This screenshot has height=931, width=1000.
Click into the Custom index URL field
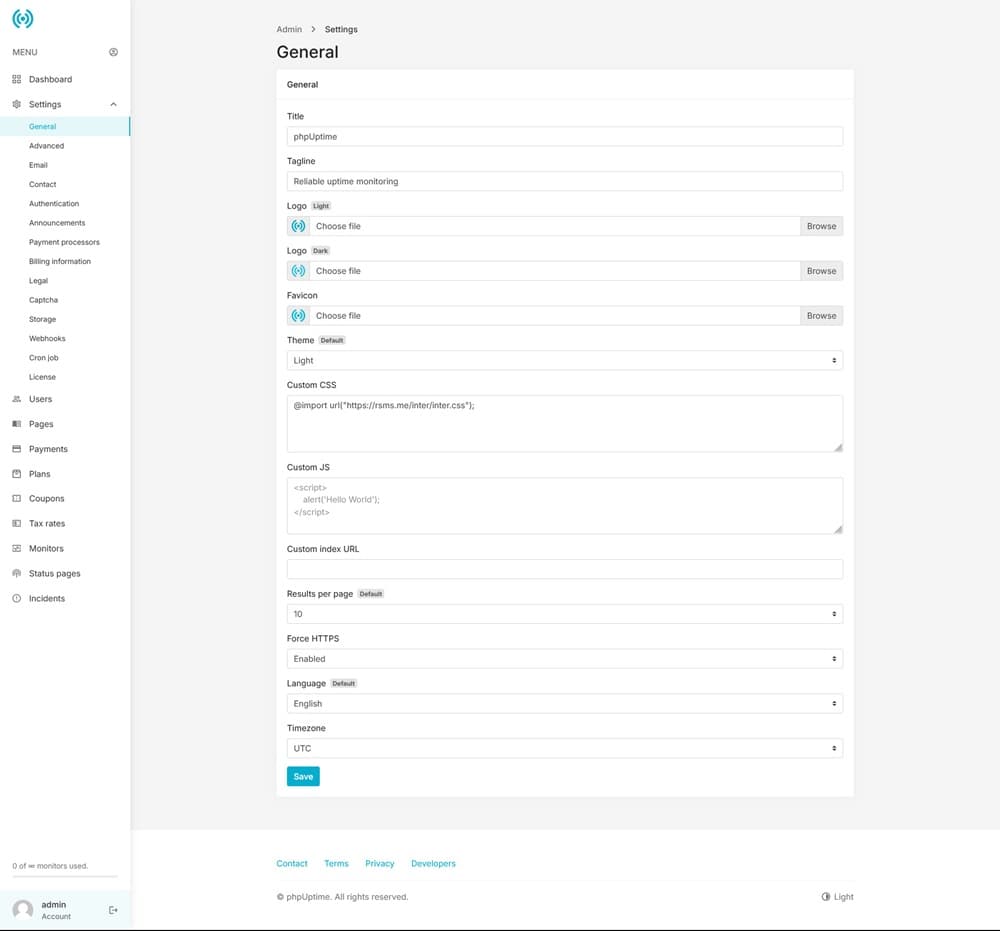tap(564, 569)
